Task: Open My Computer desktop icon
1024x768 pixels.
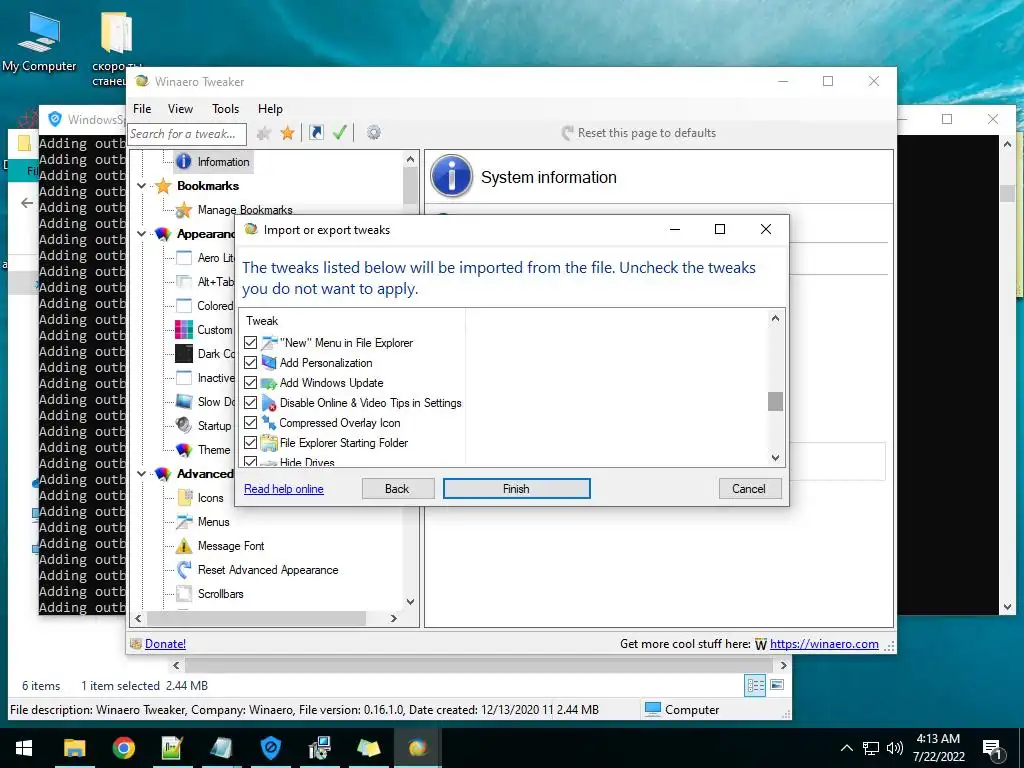Action: 39,41
